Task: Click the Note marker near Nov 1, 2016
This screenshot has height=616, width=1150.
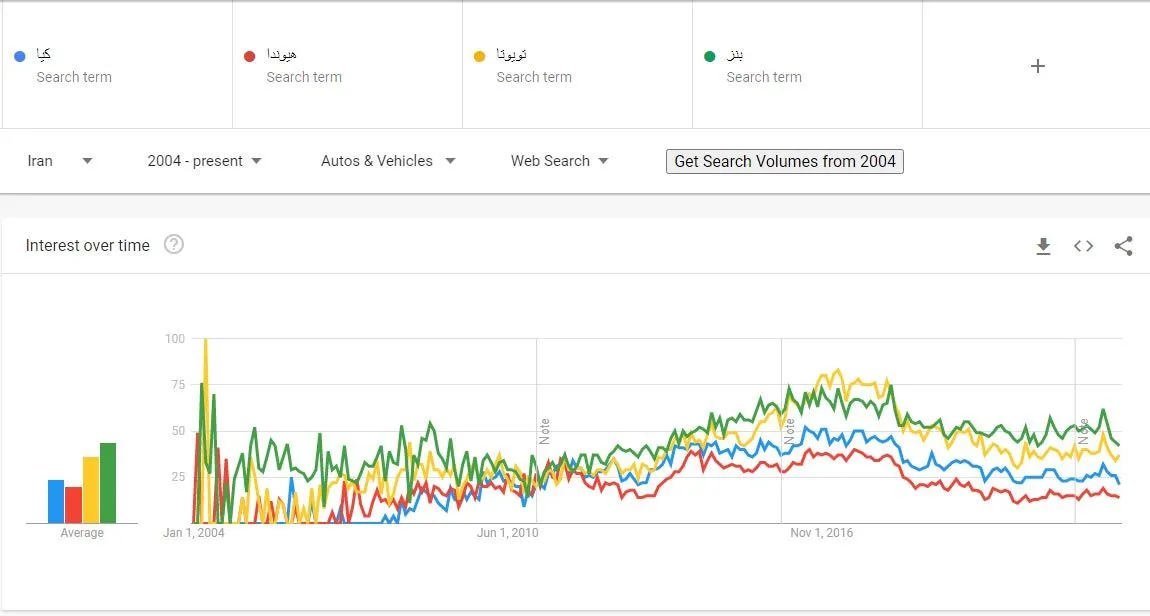Action: (x=789, y=431)
